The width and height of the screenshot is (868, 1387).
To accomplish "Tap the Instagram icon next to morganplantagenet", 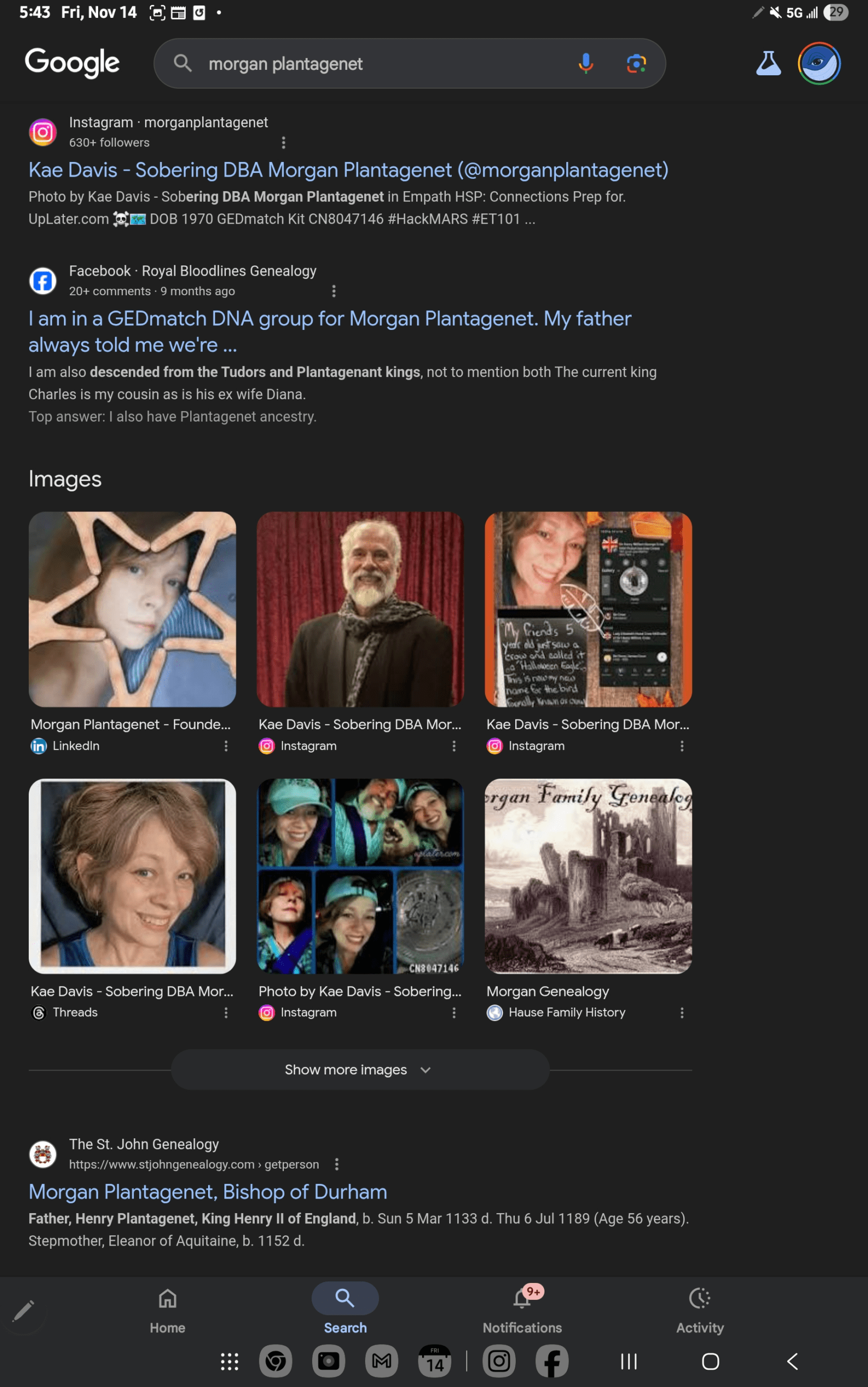I will (x=42, y=132).
